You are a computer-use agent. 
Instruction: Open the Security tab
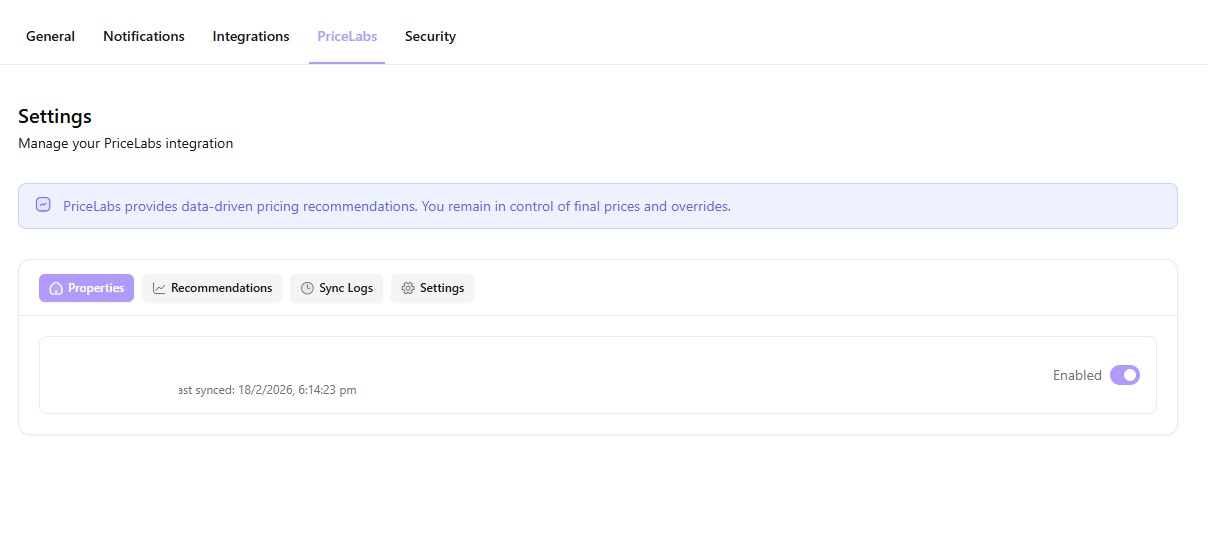(x=430, y=36)
